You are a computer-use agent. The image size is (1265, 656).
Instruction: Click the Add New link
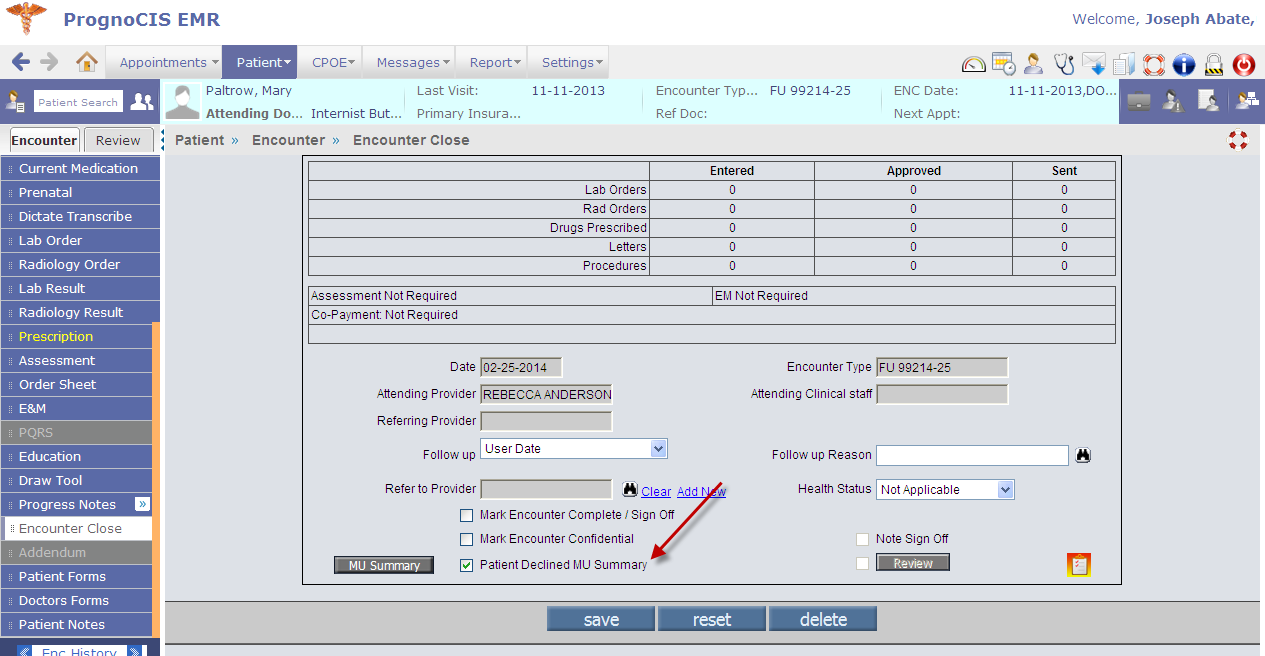pyautogui.click(x=701, y=491)
